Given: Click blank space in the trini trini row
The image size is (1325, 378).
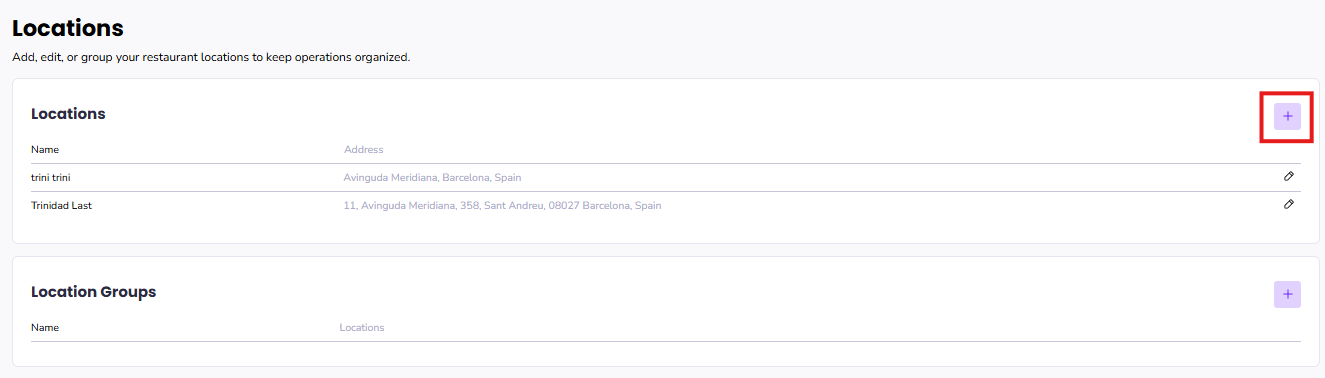Looking at the screenshot, I should coord(900,177).
